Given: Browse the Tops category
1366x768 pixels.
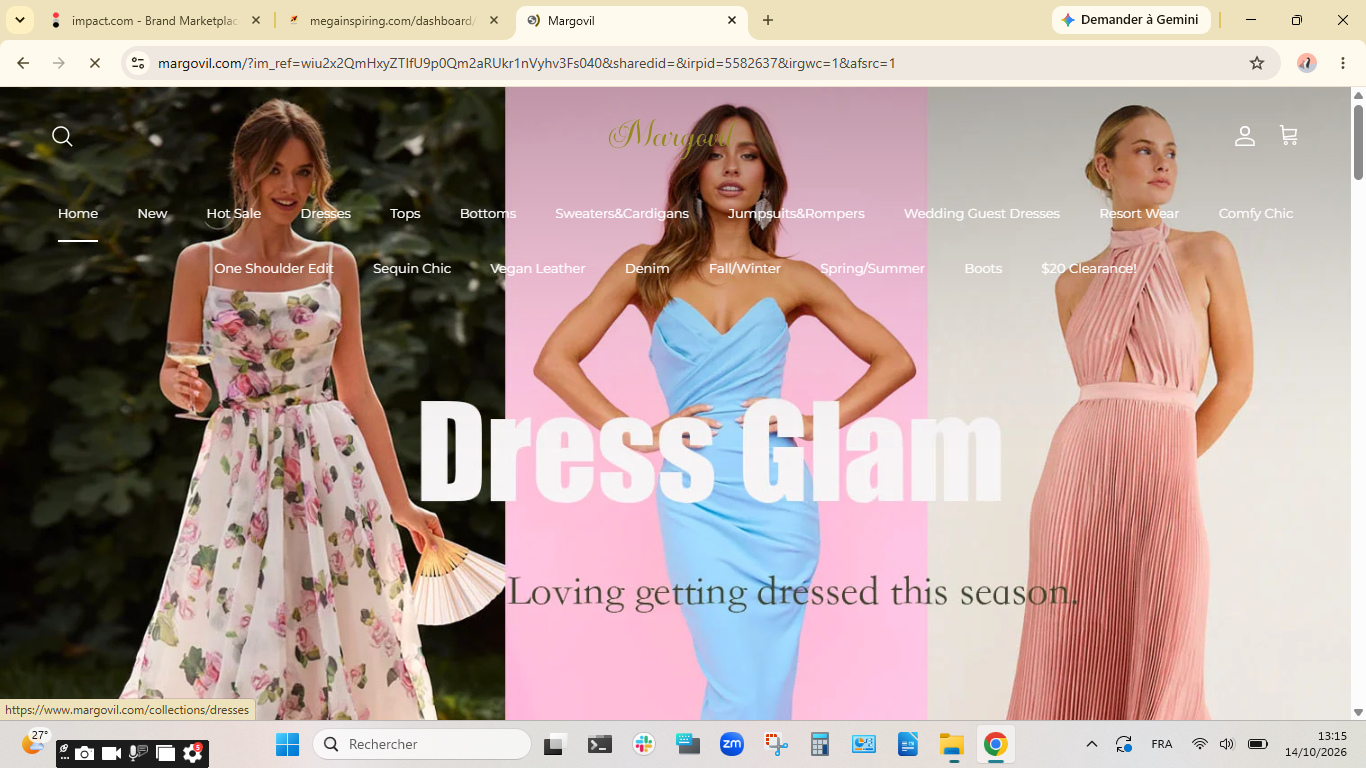Looking at the screenshot, I should pos(405,214).
